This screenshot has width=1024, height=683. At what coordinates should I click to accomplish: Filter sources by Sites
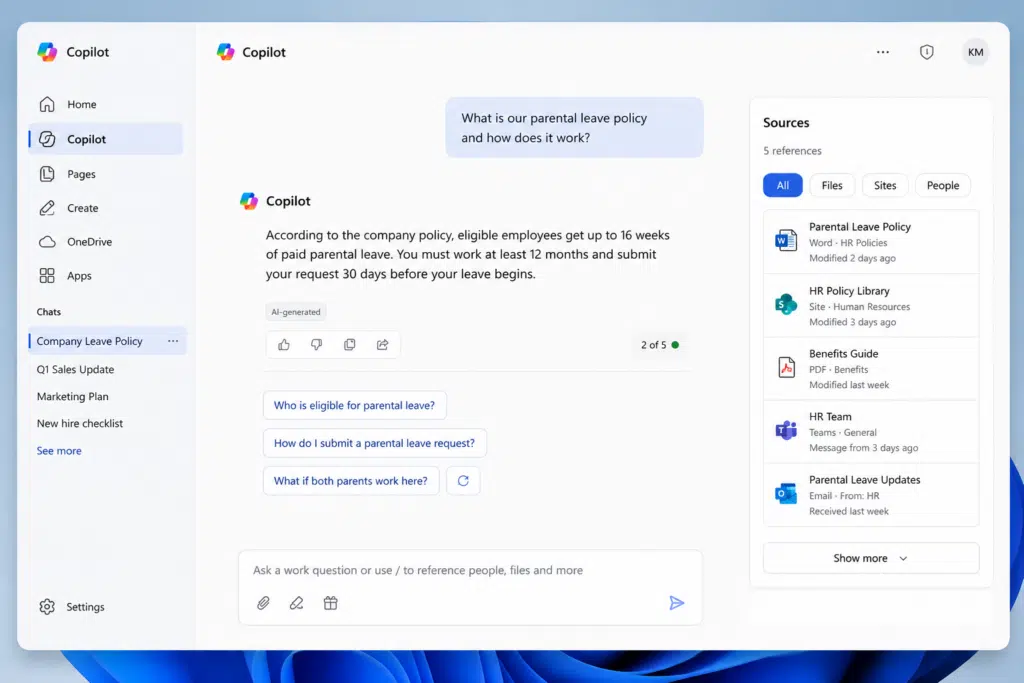[x=885, y=185]
